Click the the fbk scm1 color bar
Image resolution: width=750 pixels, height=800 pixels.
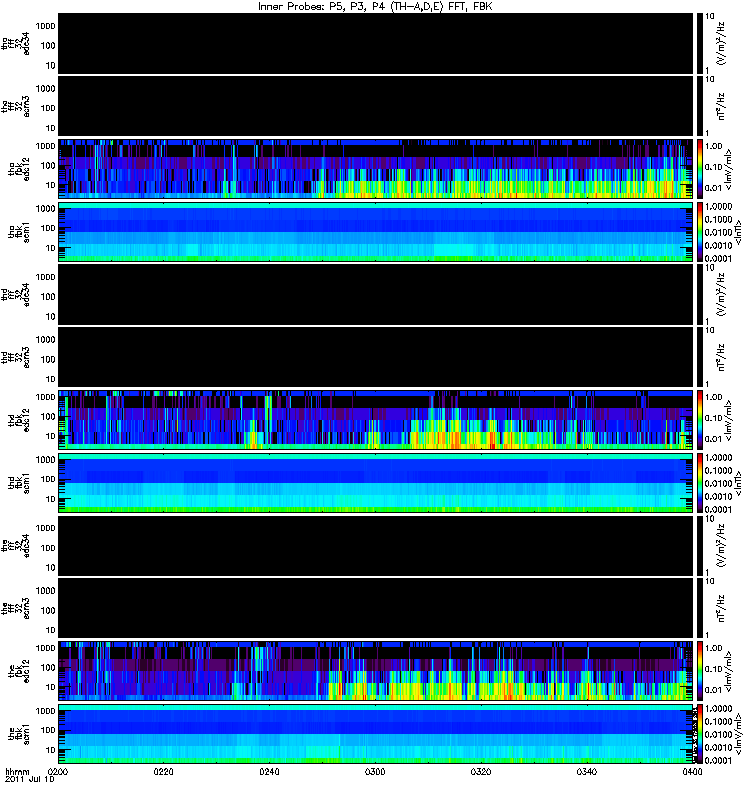pyautogui.click(x=700, y=734)
